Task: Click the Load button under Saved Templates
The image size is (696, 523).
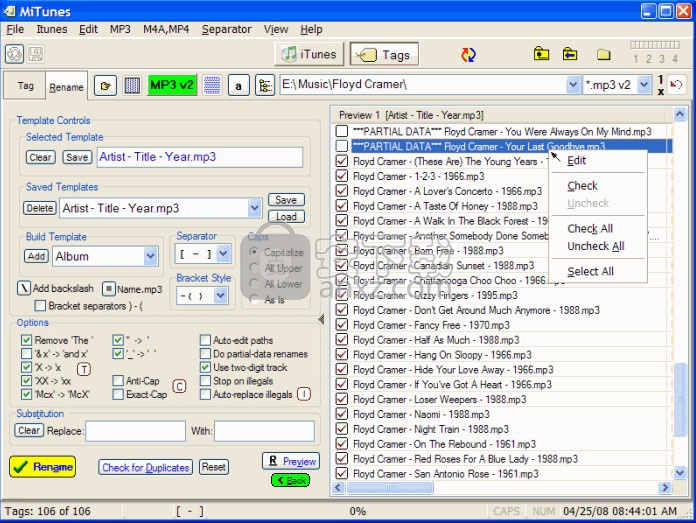Action: [286, 217]
